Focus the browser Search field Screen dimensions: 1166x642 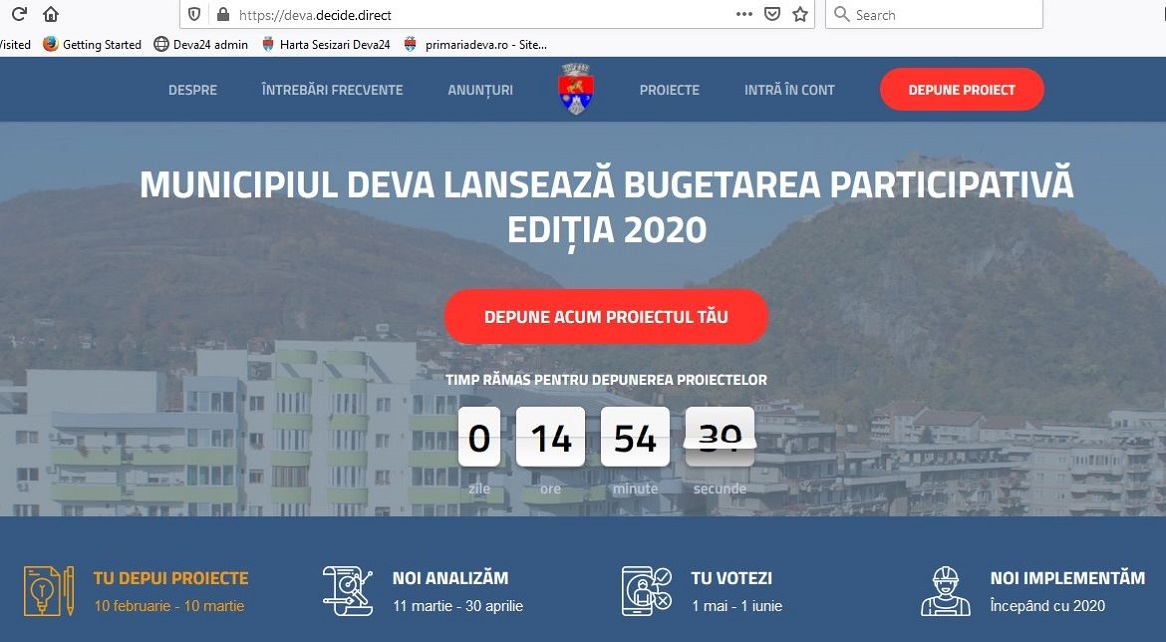(x=934, y=14)
